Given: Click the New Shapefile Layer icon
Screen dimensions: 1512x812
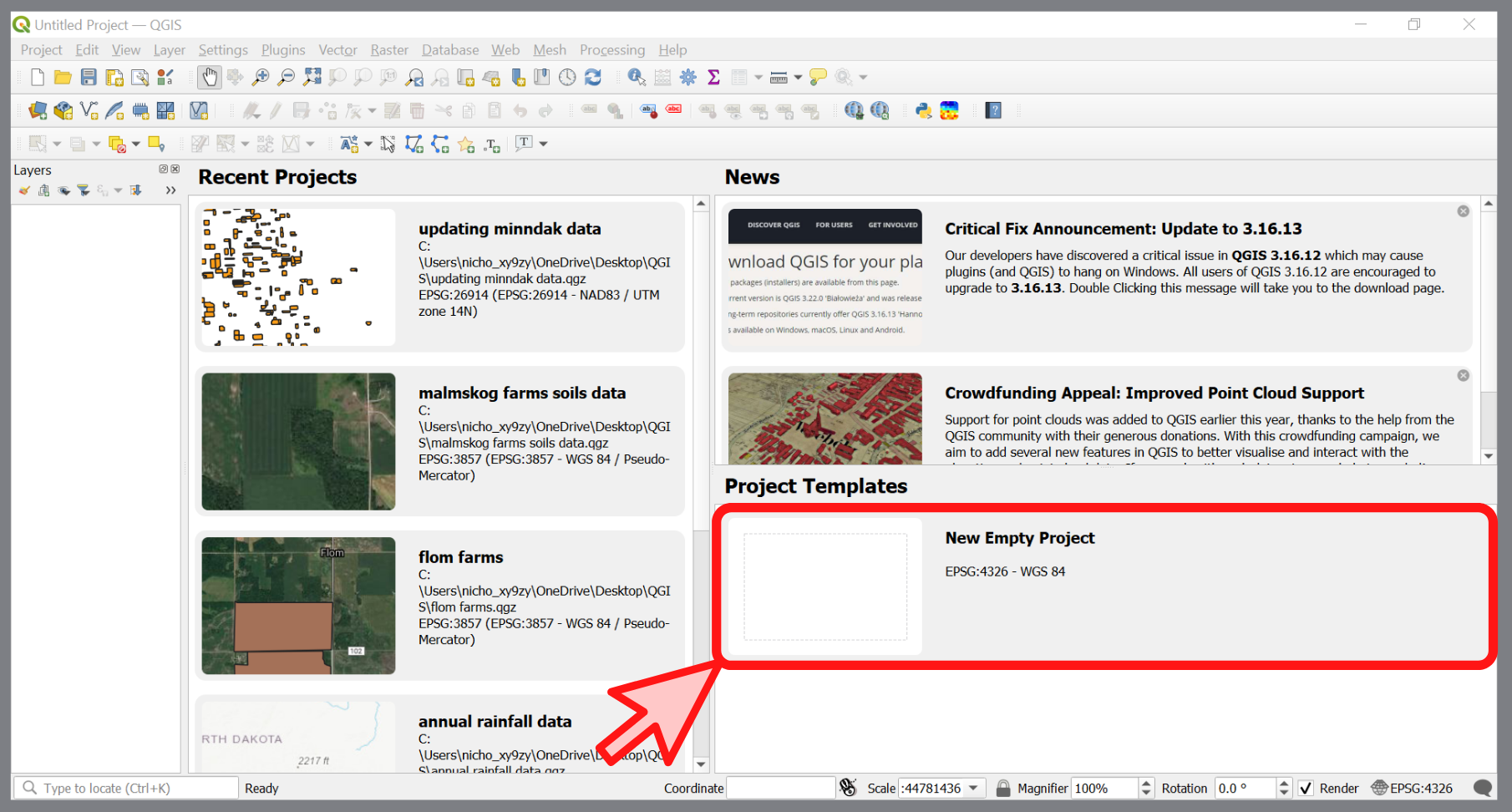Looking at the screenshot, I should 89,110.
